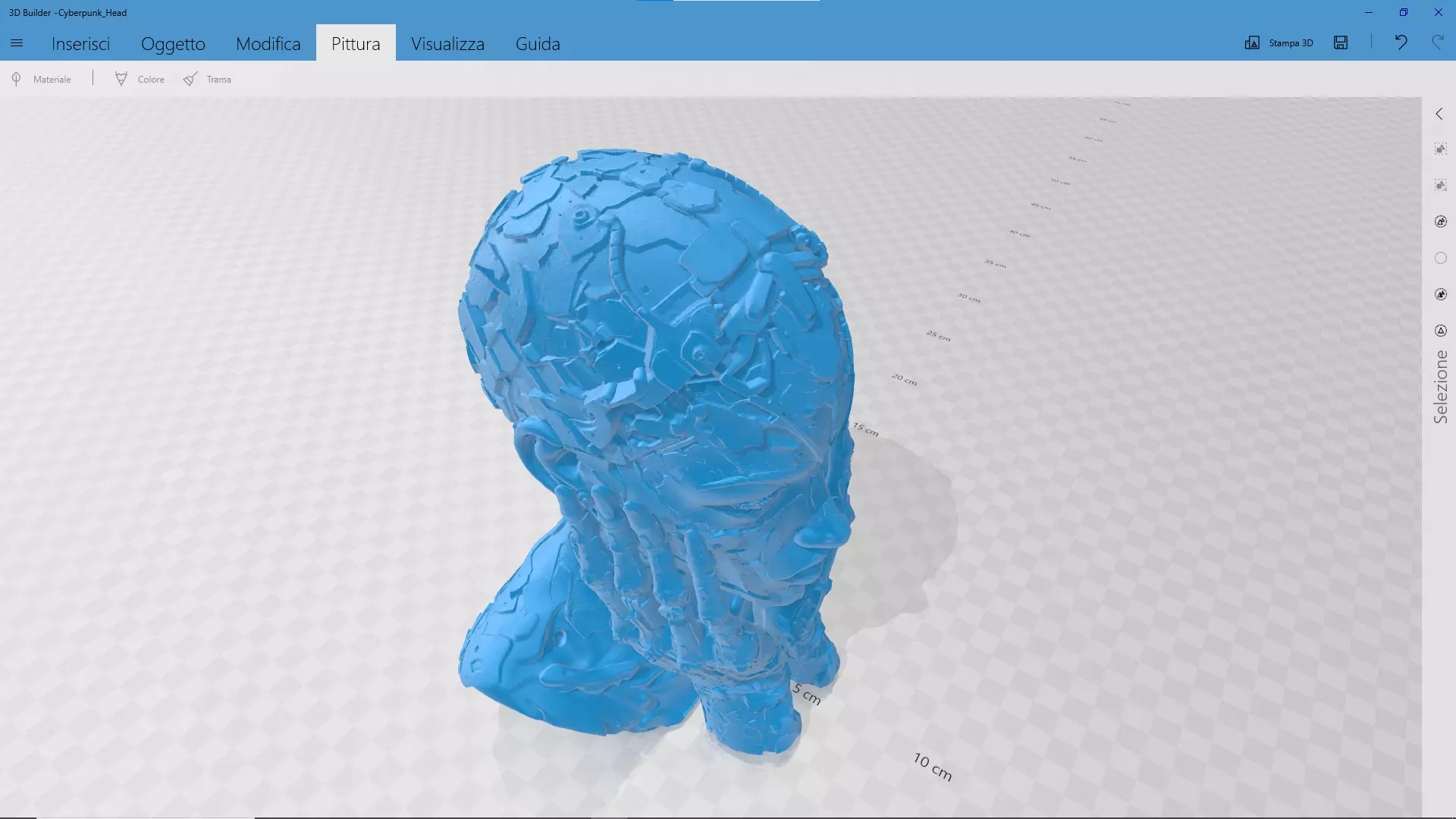Click the 25 cm ruler label

tap(938, 335)
